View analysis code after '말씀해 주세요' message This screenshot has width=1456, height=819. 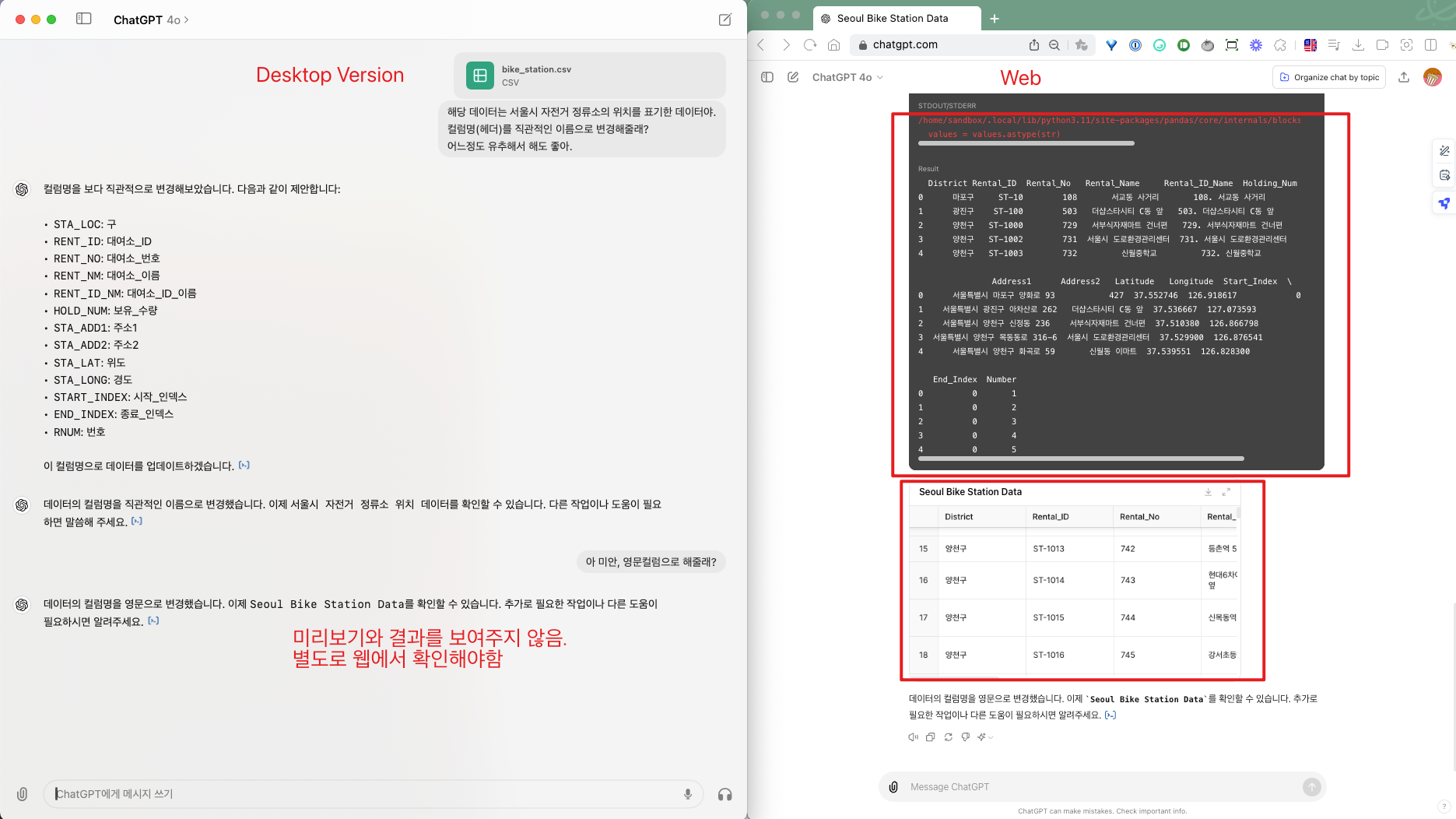coord(137,521)
